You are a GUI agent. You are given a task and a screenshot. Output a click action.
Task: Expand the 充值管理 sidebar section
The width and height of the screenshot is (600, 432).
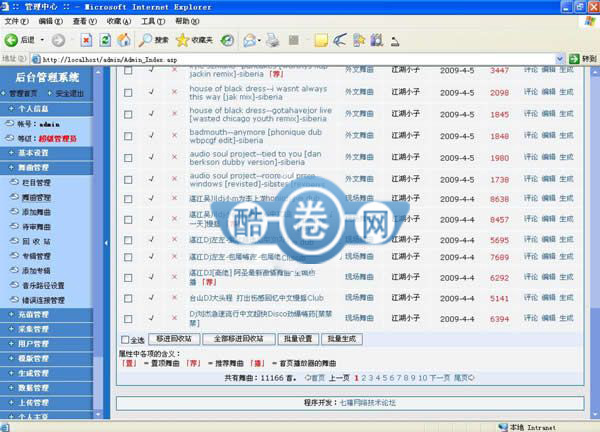click(x=46, y=315)
